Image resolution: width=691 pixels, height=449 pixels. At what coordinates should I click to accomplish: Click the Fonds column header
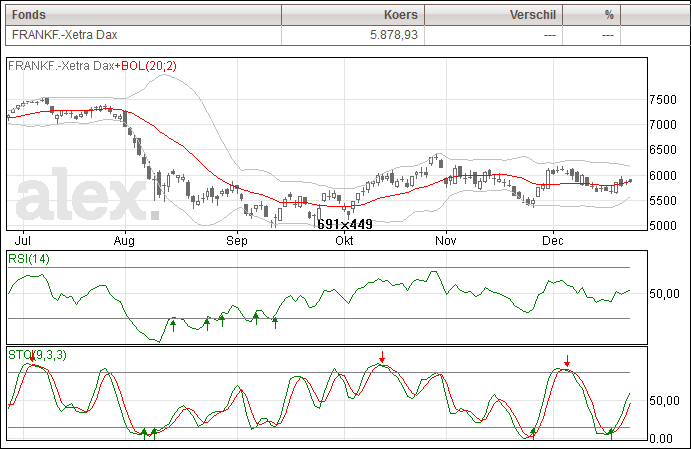pyautogui.click(x=143, y=15)
